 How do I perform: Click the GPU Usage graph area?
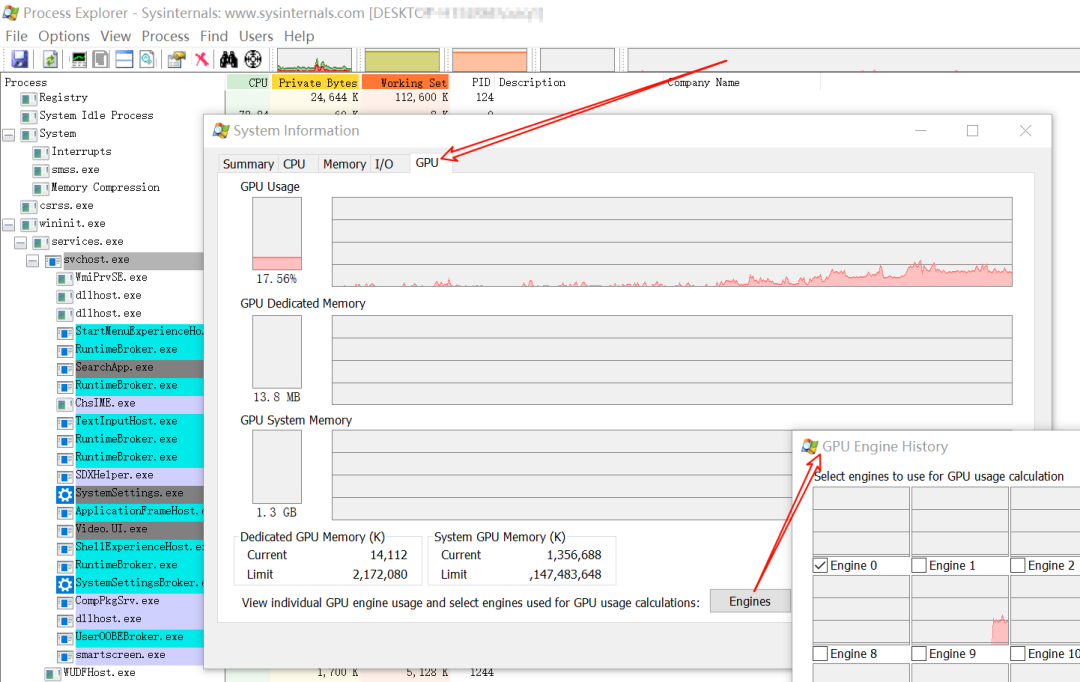coord(671,242)
